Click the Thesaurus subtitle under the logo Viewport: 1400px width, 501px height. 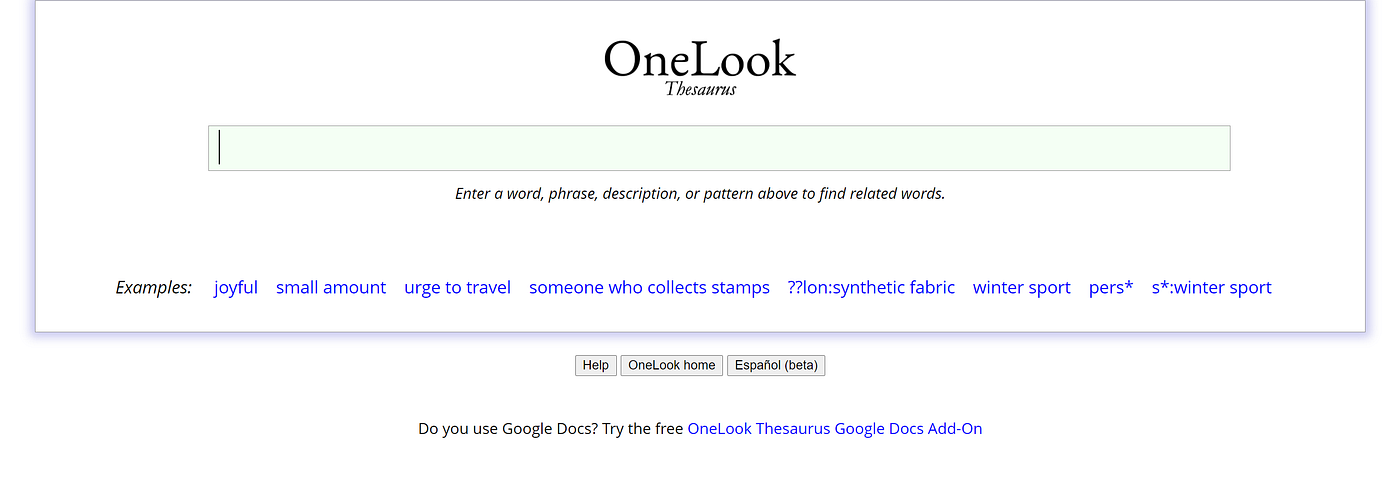pos(700,89)
